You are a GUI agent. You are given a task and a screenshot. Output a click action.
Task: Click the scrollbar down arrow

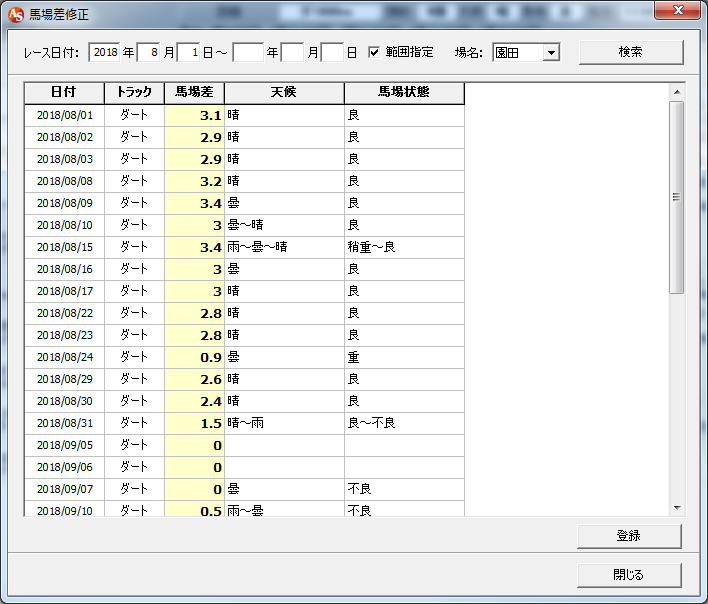tap(677, 508)
